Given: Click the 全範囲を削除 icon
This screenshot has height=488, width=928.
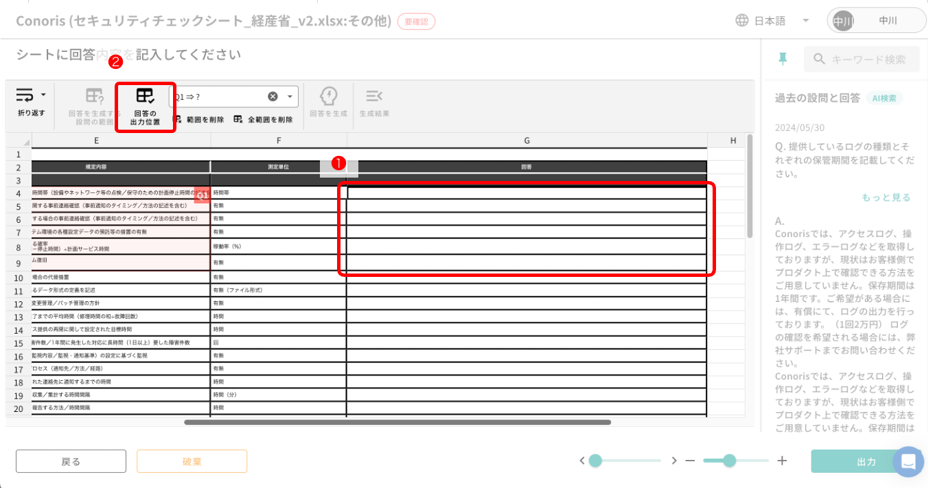Looking at the screenshot, I should (238, 119).
